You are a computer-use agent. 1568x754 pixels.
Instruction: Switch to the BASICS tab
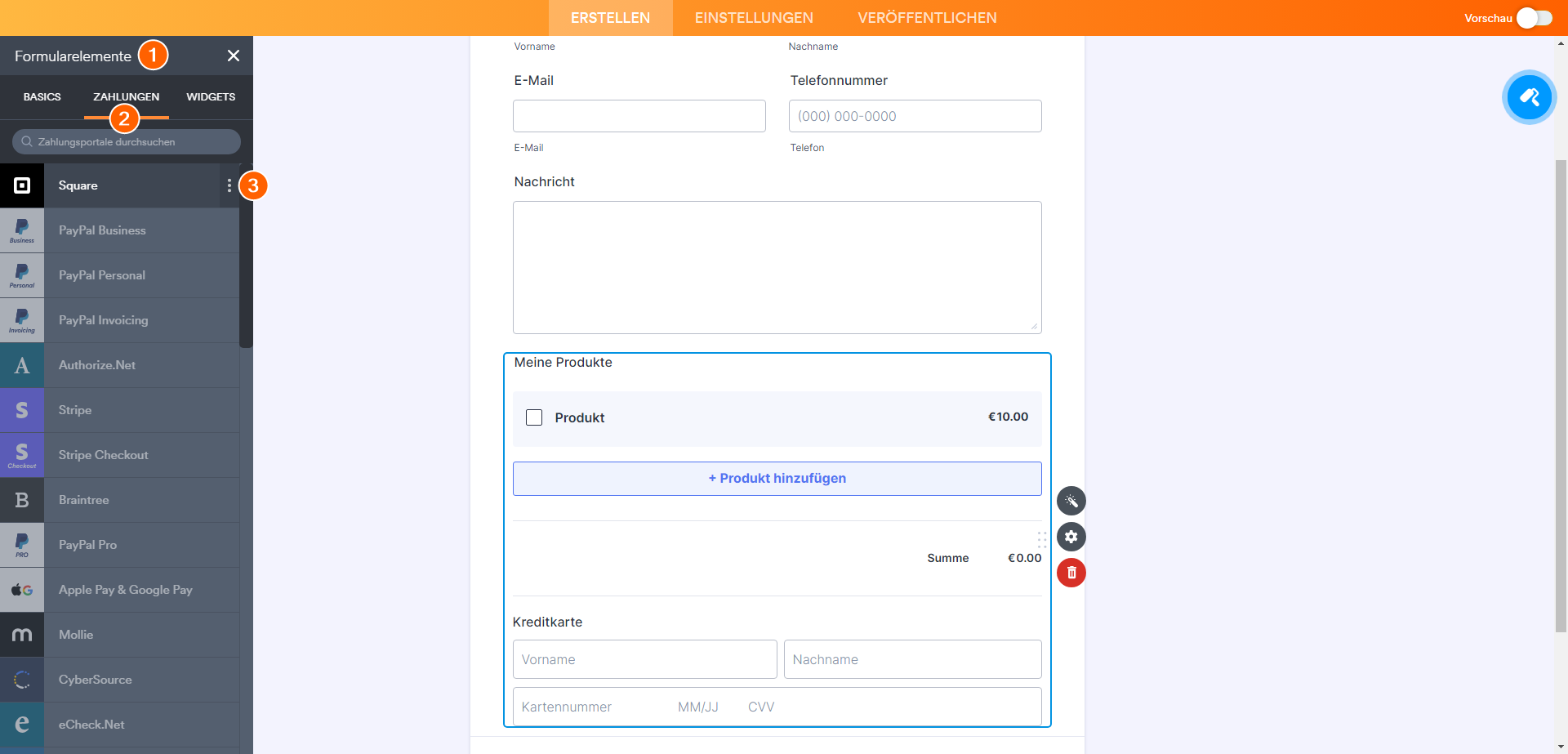tap(42, 96)
